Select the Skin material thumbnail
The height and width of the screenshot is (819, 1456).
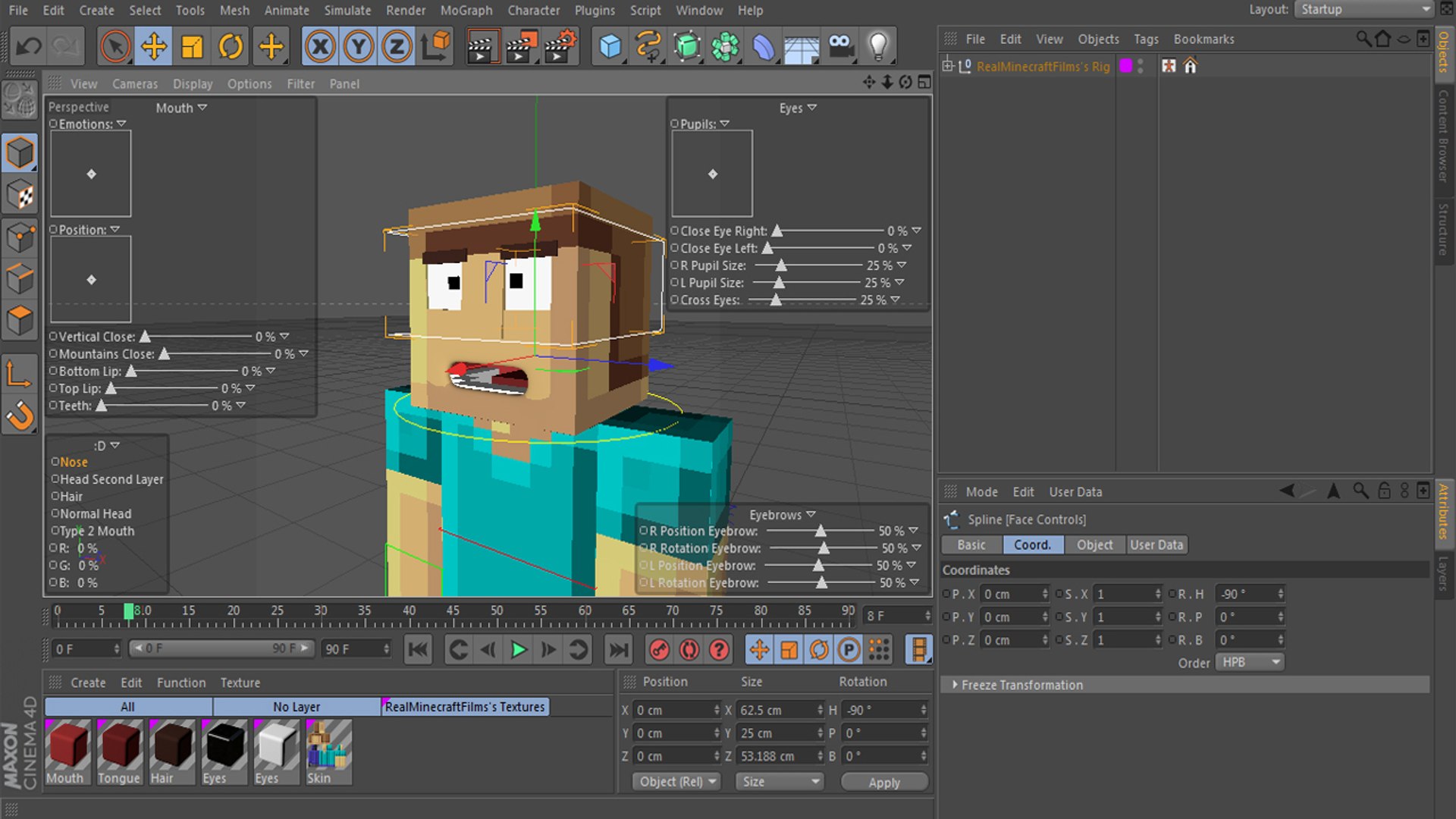tap(328, 752)
